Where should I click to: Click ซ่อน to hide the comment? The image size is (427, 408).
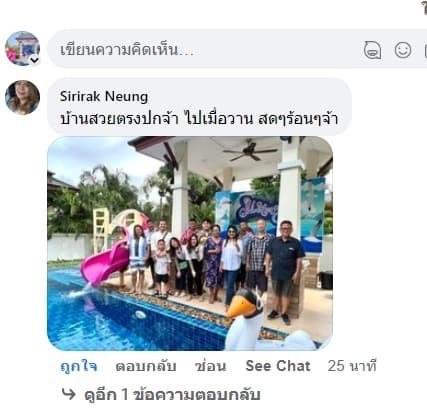click(211, 366)
